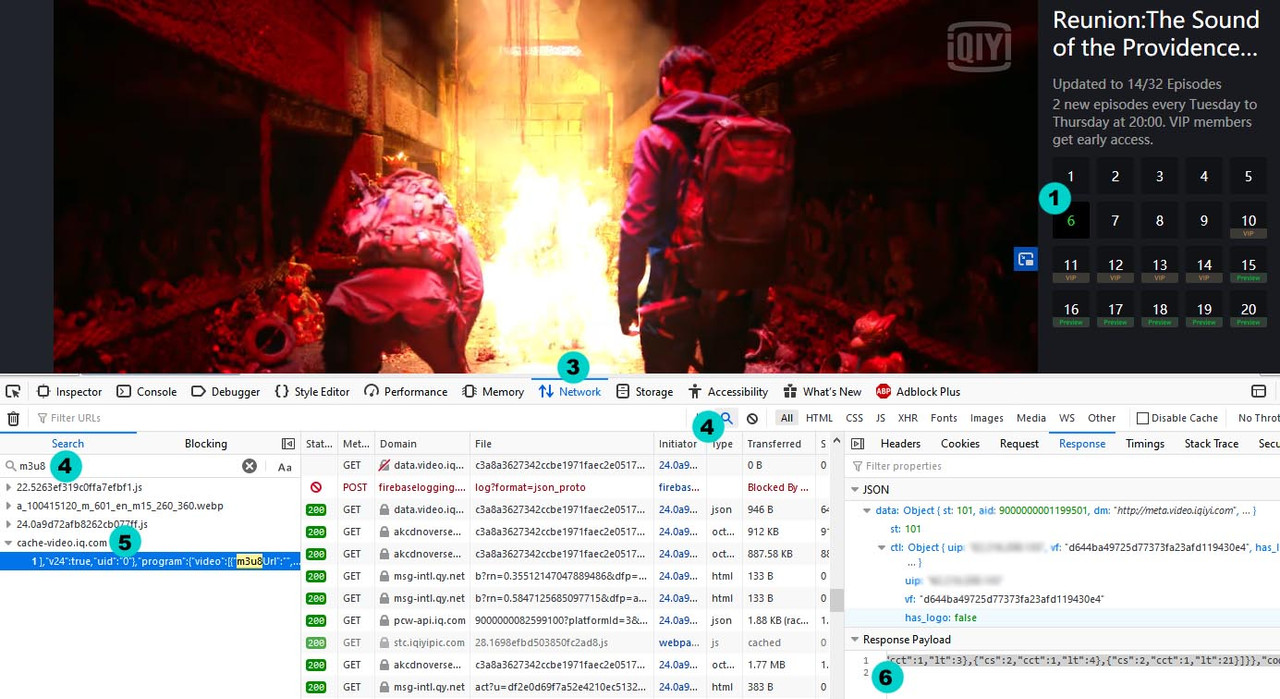The width and height of the screenshot is (1280, 699).
Task: Open request blocking via the circle-slash icon
Action: pos(752,418)
